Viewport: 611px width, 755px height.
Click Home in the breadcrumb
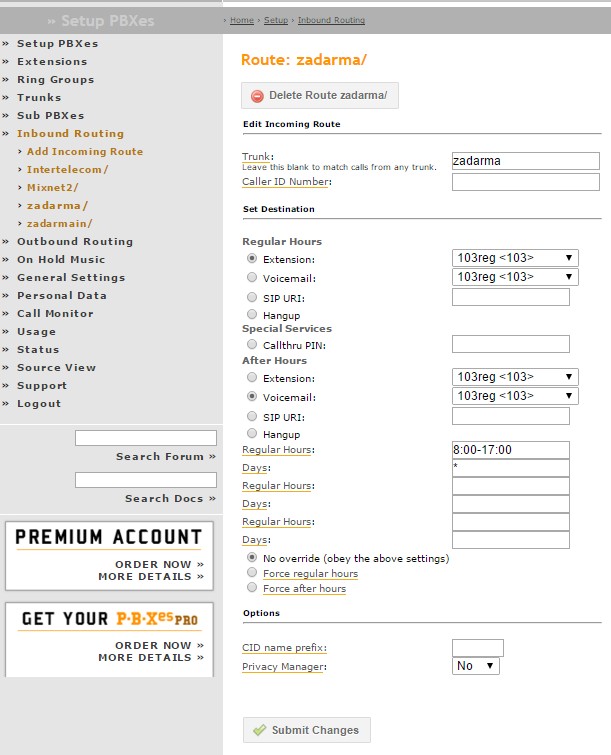point(241,20)
